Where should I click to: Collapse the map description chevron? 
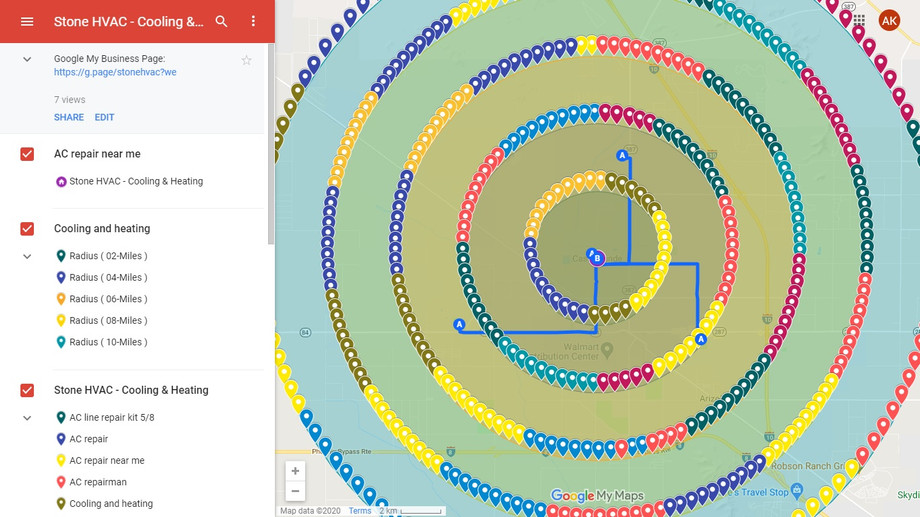[x=27, y=60]
